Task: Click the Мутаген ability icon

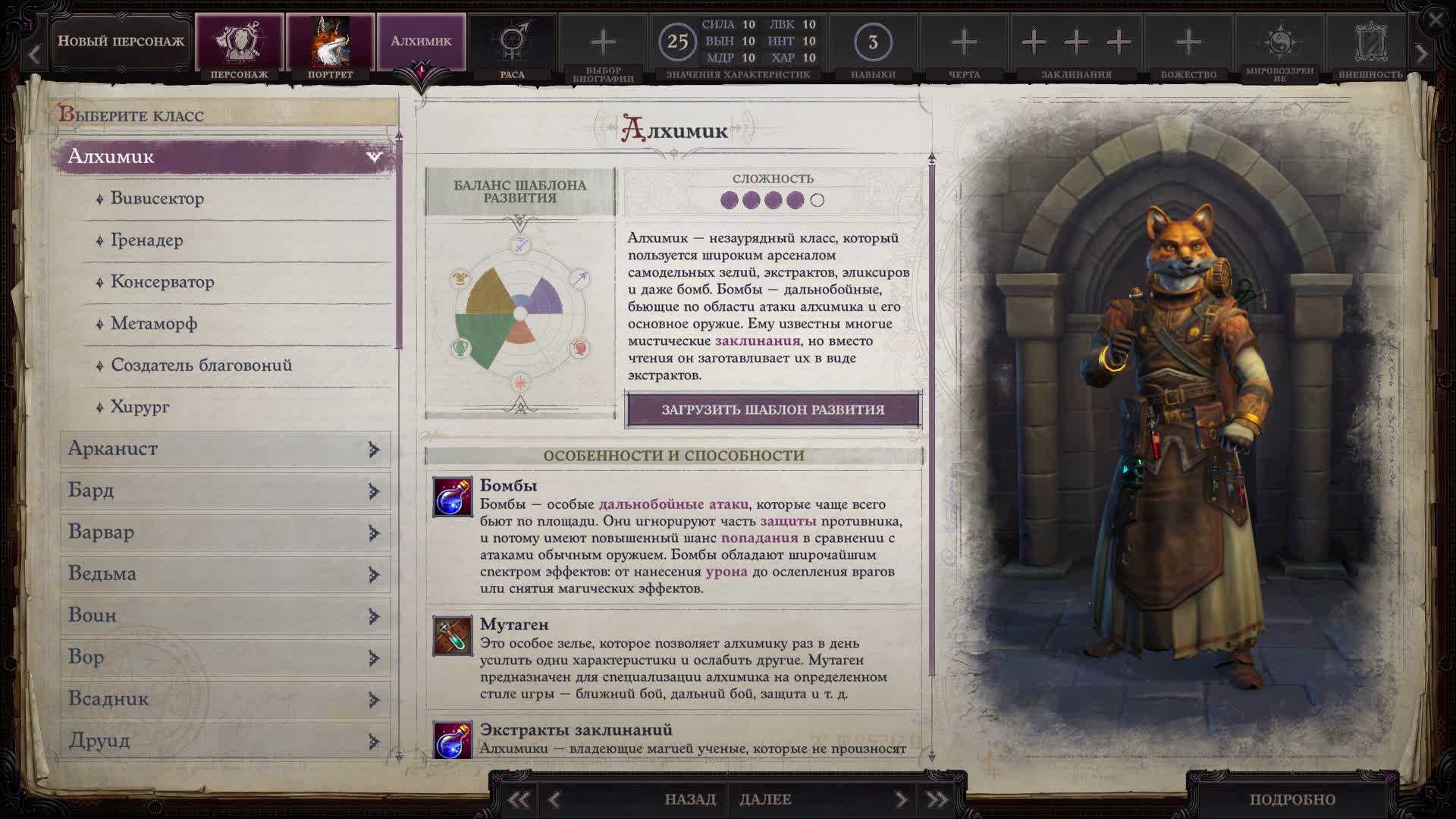Action: point(453,635)
